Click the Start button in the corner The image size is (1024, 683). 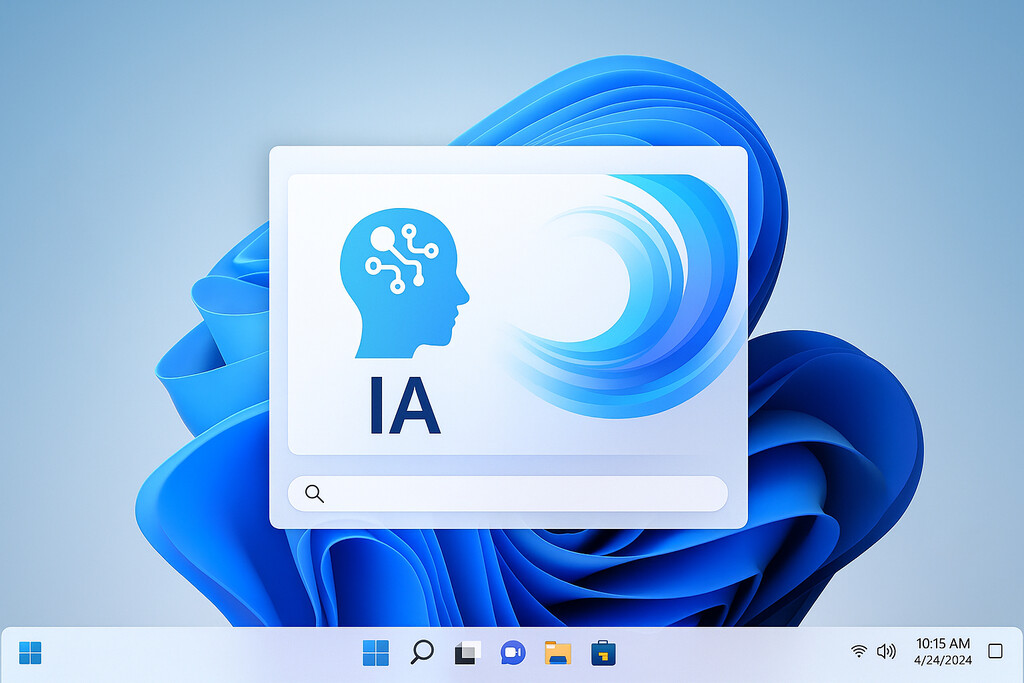coord(30,652)
